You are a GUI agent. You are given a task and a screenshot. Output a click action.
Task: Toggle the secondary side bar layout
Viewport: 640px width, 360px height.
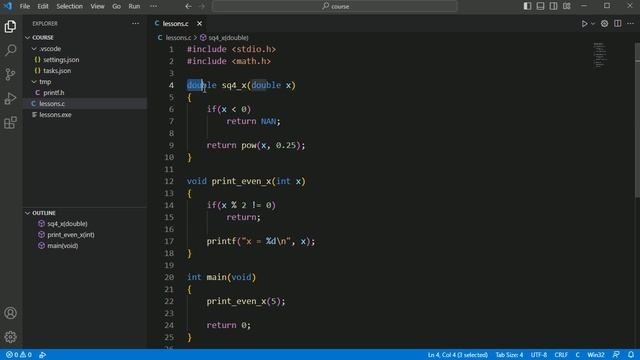coord(553,6)
